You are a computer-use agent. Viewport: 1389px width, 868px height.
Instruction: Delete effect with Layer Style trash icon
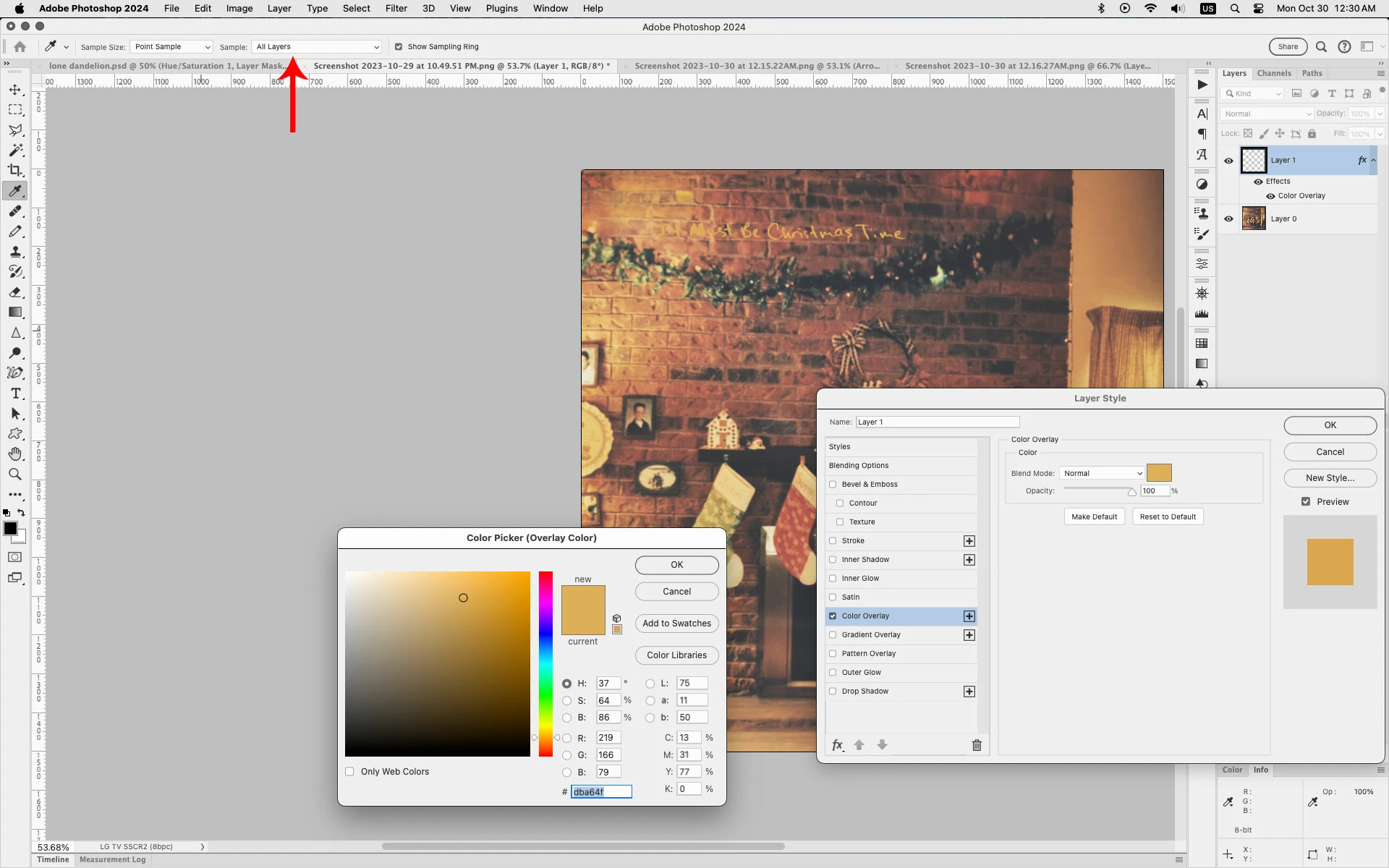[977, 745]
